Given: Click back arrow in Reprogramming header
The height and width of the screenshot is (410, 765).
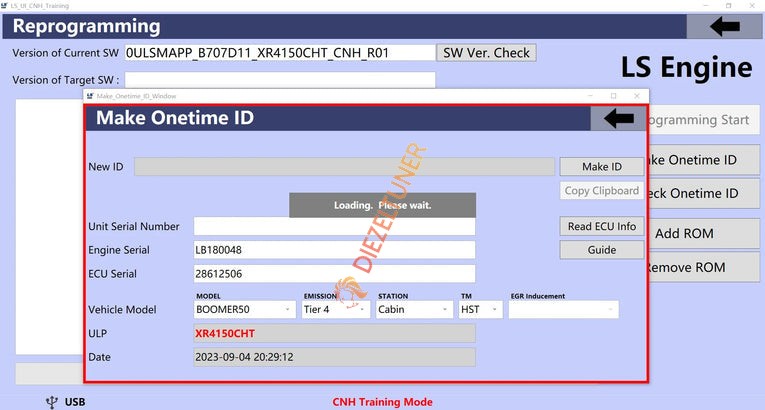Looking at the screenshot, I should 724,26.
